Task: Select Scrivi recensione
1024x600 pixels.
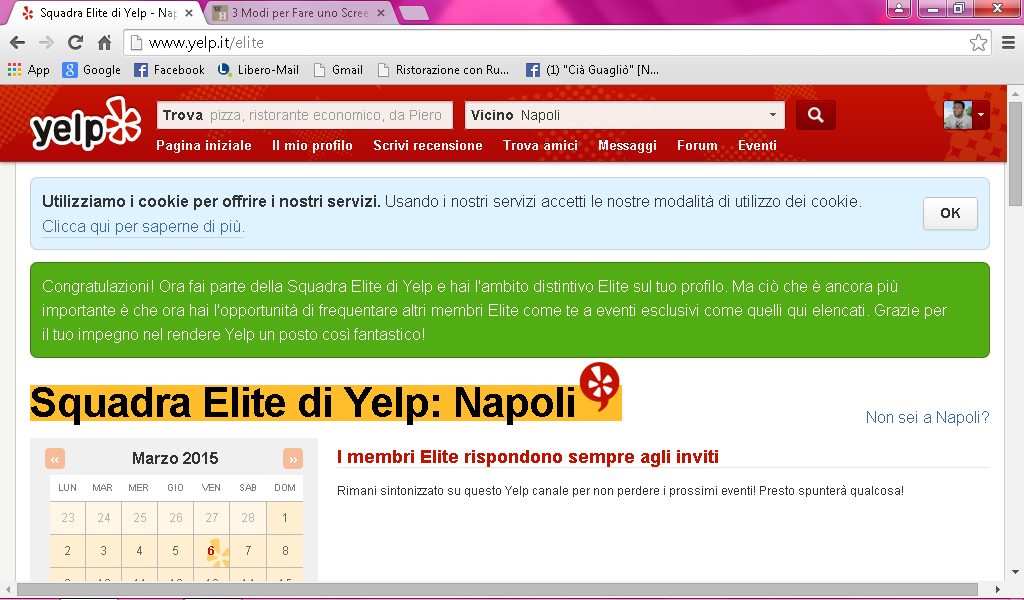Action: click(428, 146)
